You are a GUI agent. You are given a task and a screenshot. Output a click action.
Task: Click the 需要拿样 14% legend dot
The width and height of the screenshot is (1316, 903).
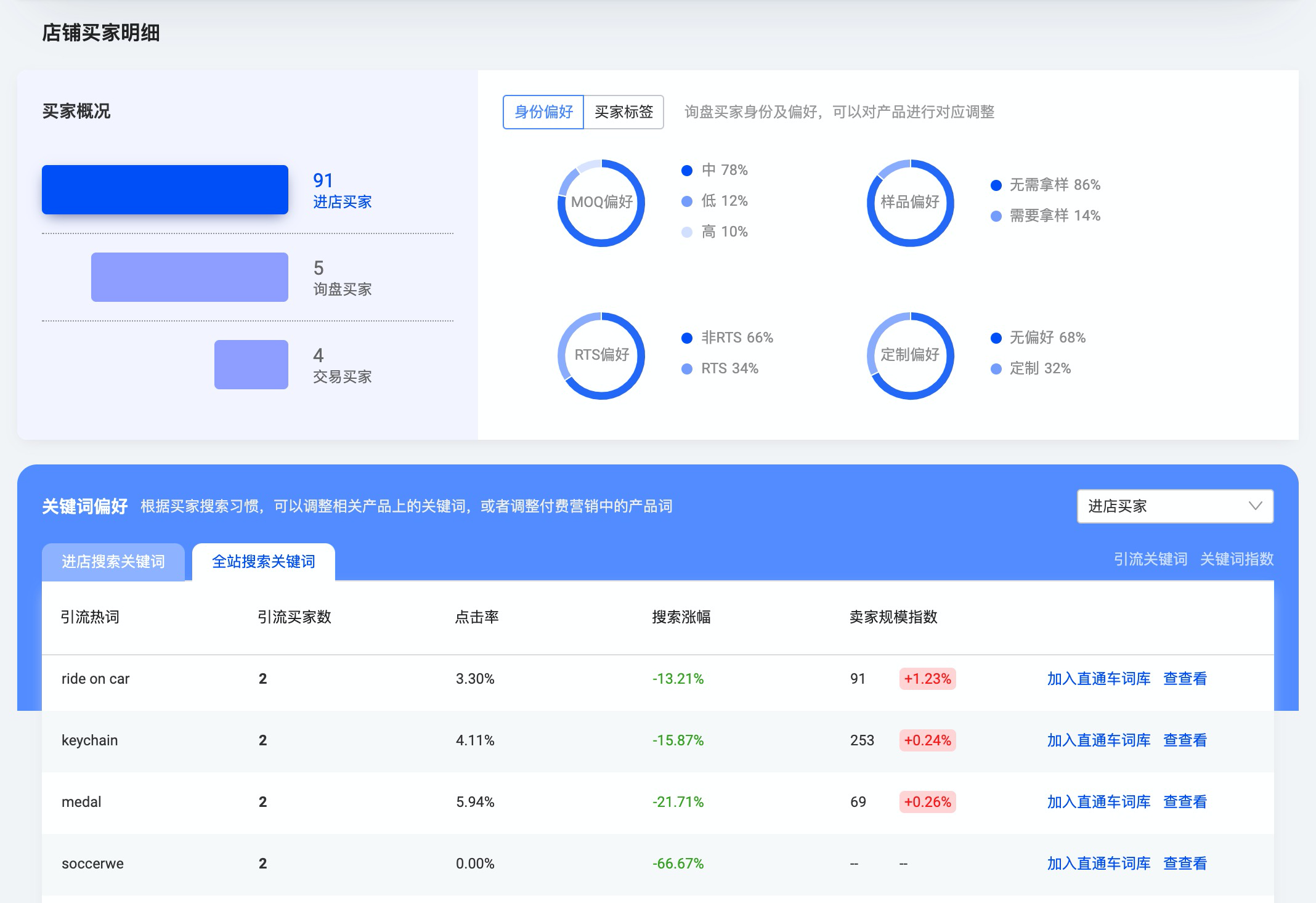pos(996,216)
